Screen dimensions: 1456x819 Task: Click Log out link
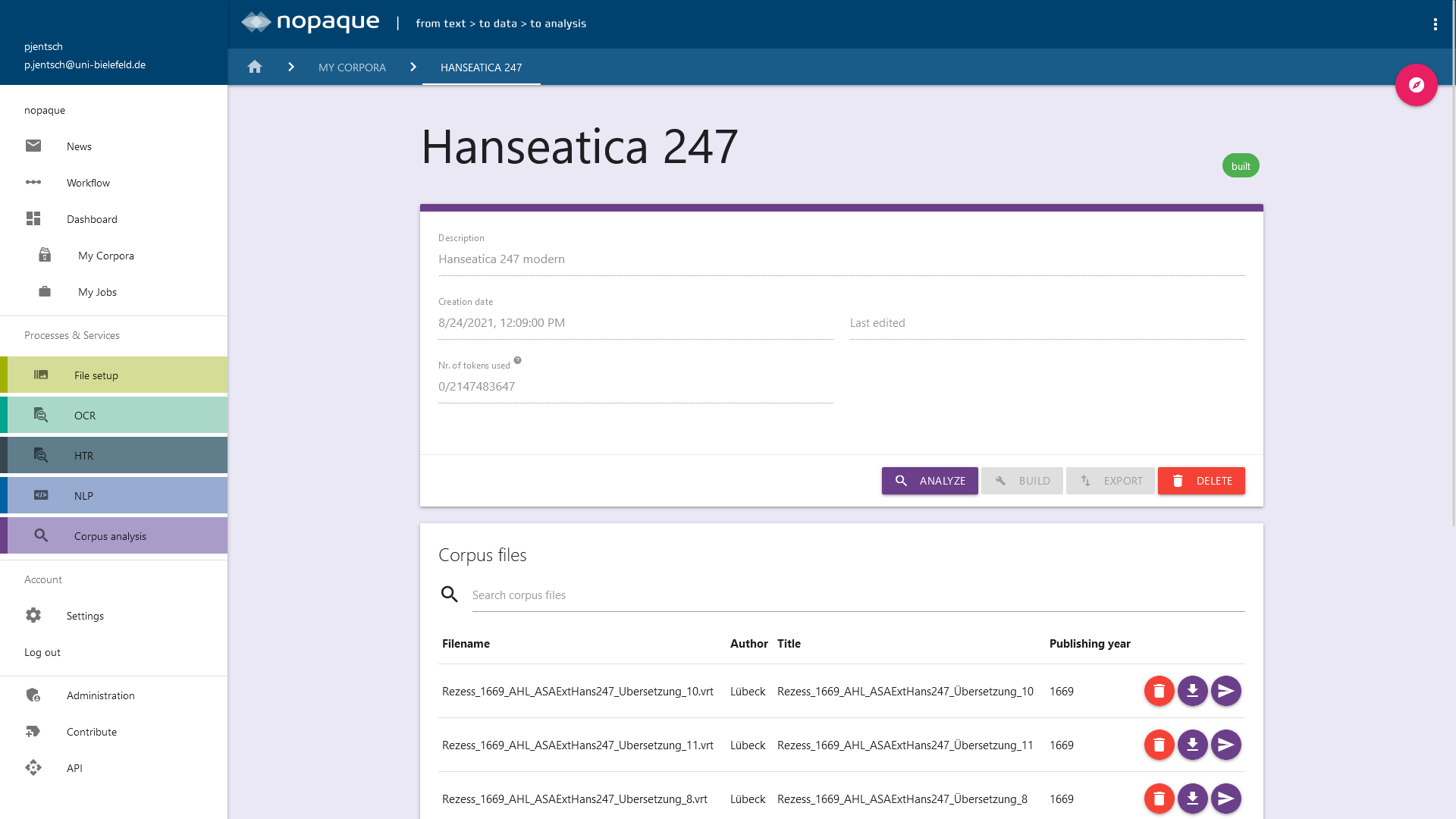tap(42, 652)
